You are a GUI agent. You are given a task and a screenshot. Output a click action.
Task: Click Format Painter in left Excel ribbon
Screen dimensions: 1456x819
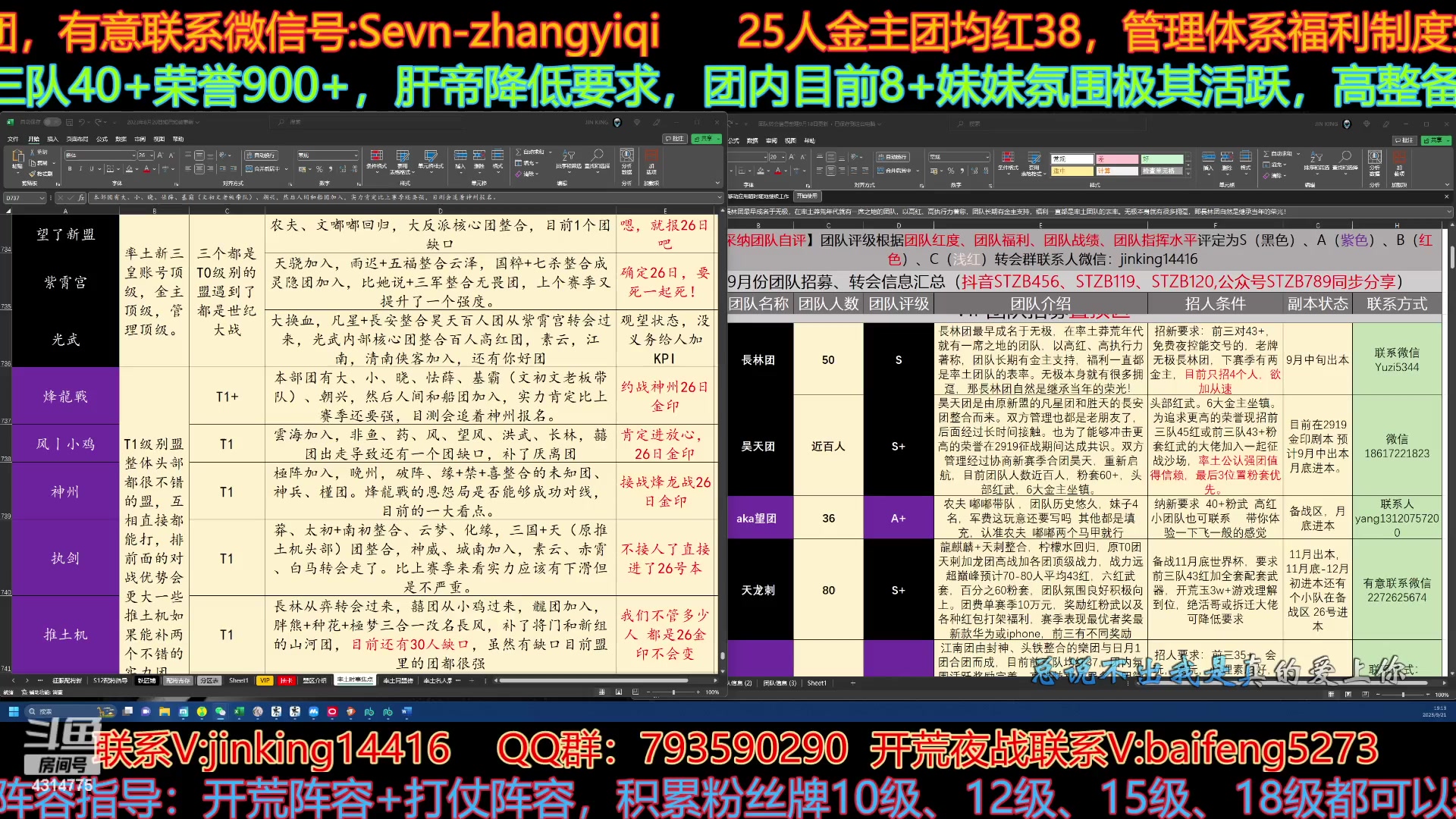[x=40, y=174]
